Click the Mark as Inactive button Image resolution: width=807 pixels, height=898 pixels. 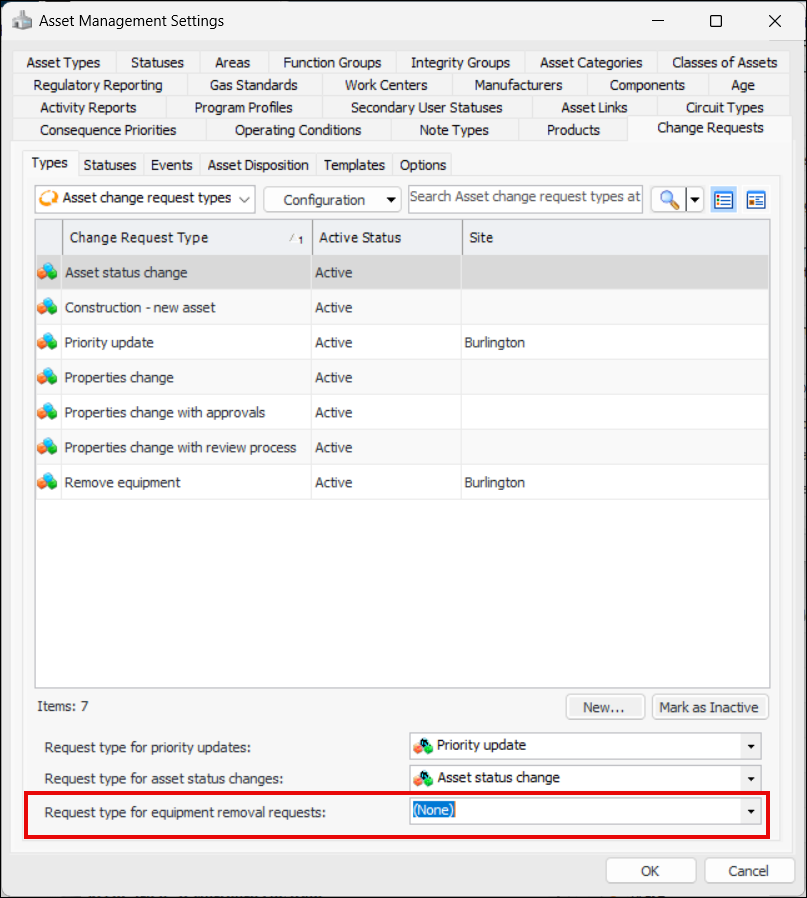pyautogui.click(x=710, y=707)
